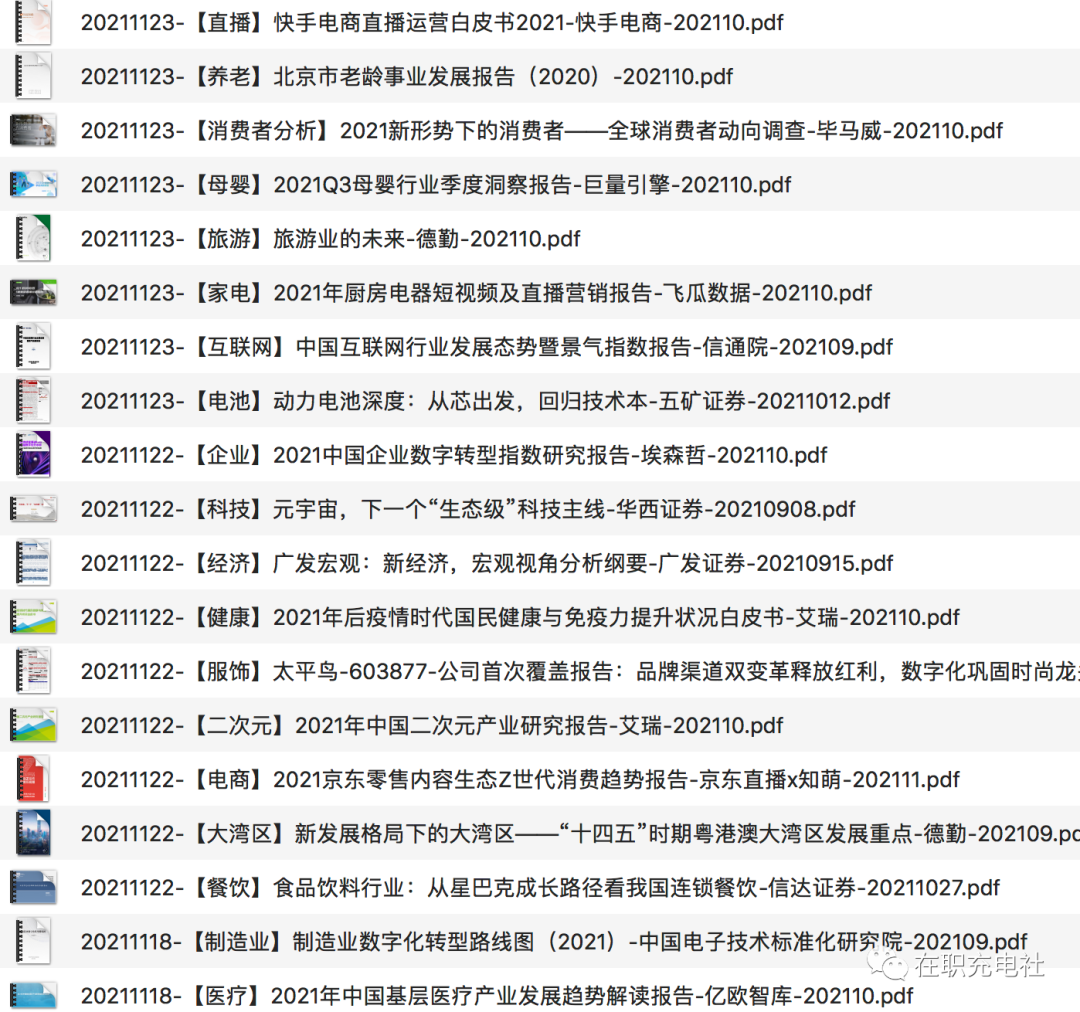Image resolution: width=1080 pixels, height=1012 pixels.
Task: Click the icon beside the 动力电池深度 PDF
Action: (33, 400)
